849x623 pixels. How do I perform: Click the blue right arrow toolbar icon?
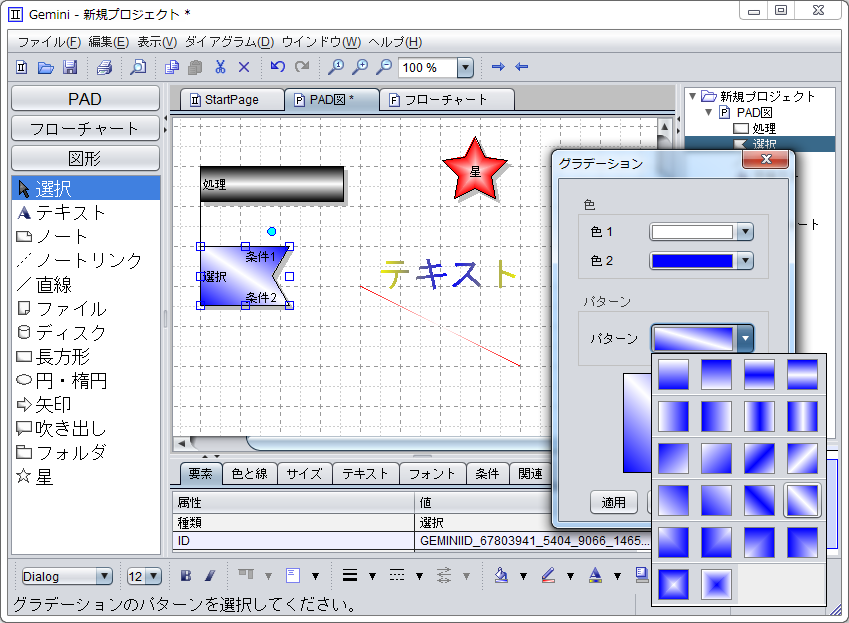click(498, 67)
